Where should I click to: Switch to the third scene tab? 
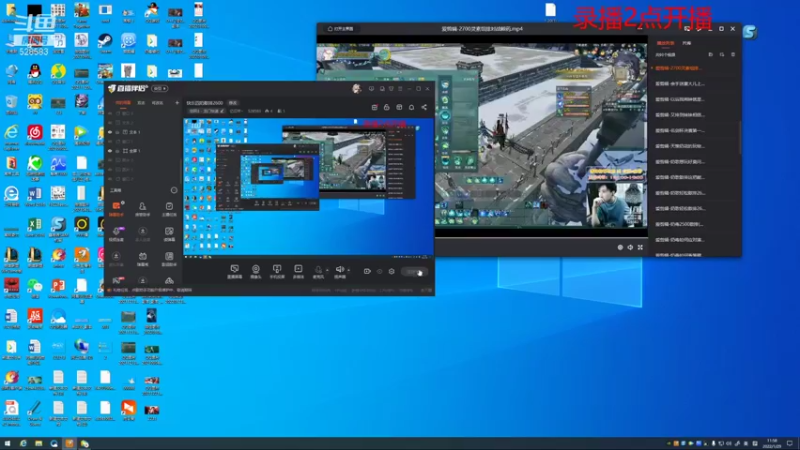[158, 103]
